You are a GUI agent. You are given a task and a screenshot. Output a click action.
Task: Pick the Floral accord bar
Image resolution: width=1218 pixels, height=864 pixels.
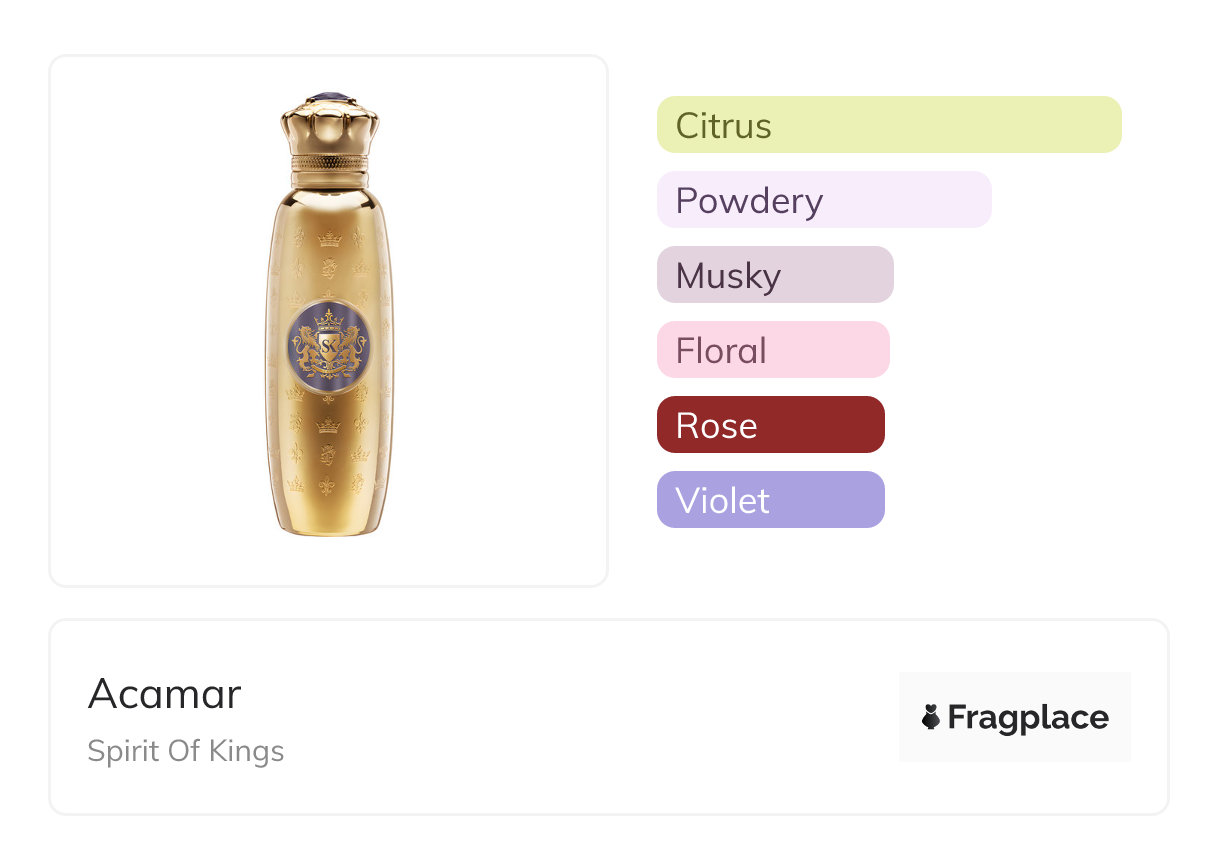(x=772, y=350)
